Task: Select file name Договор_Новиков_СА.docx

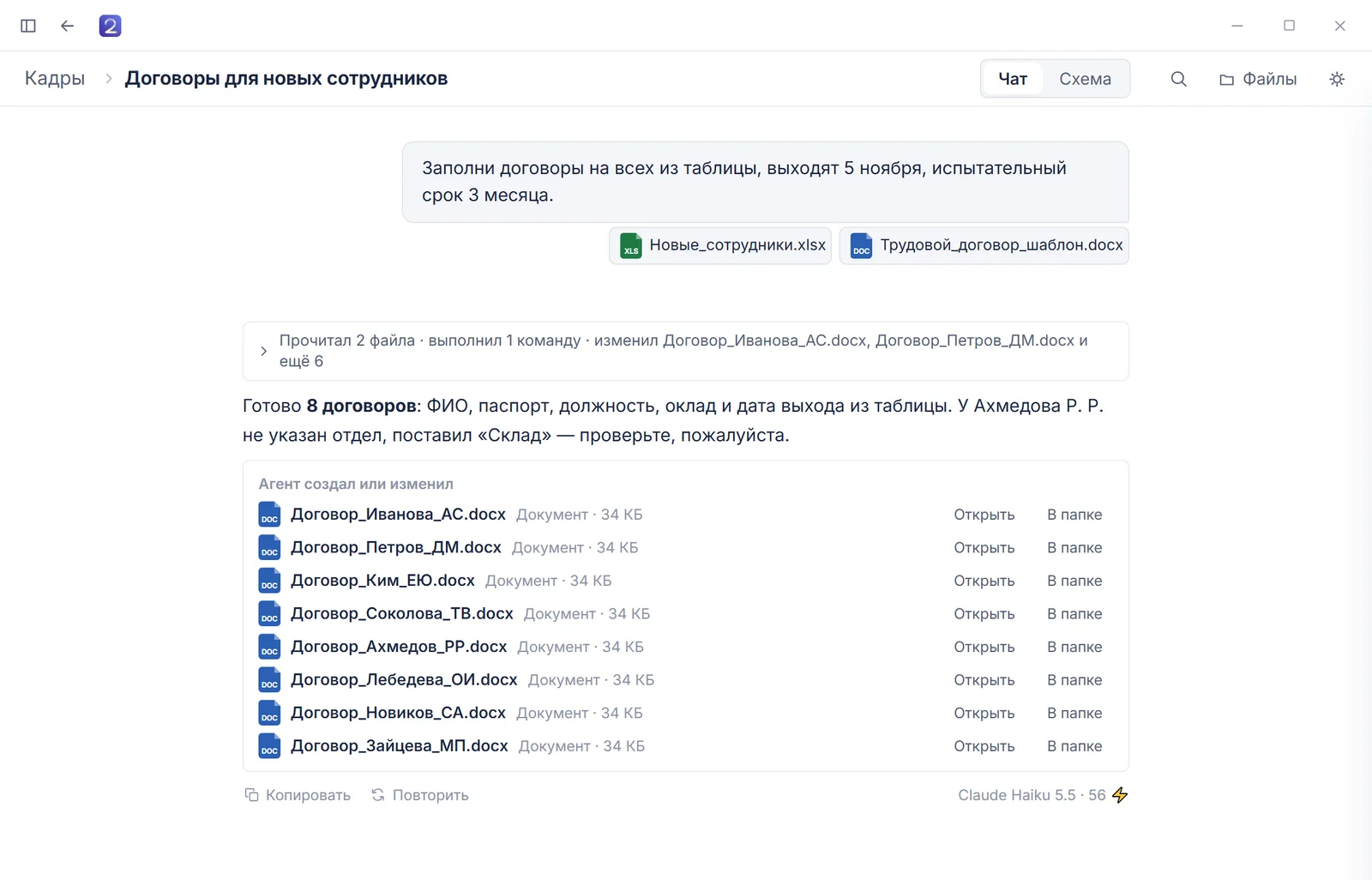Action: click(398, 713)
